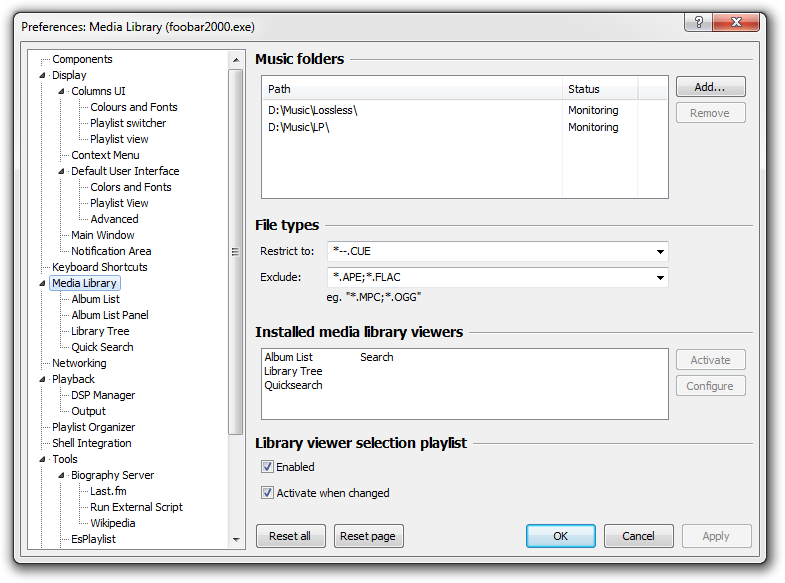The height and width of the screenshot is (583, 785).
Task: Click OK to confirm preferences
Action: pyautogui.click(x=560, y=536)
